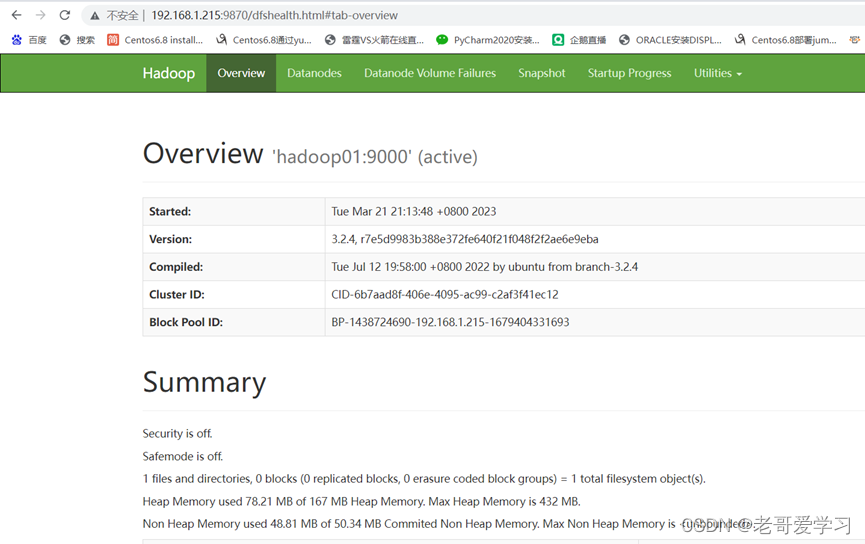This screenshot has height=544, width=865.
Task: Click the Cluster ID value CID-6b7aad8f
Action: pyautogui.click(x=445, y=295)
